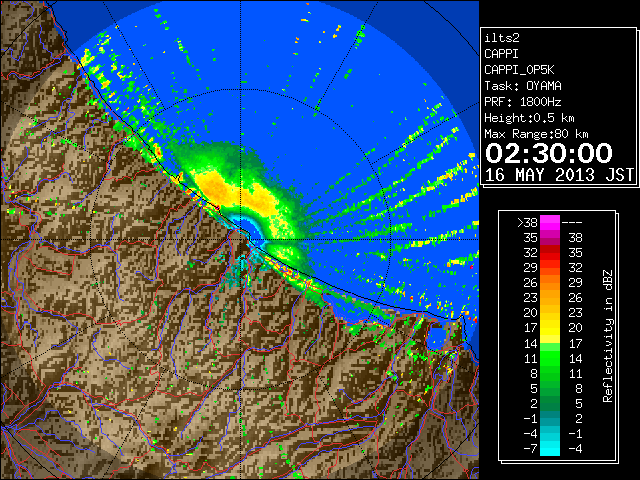Click the 'ilts2' label in the info box

502,38
